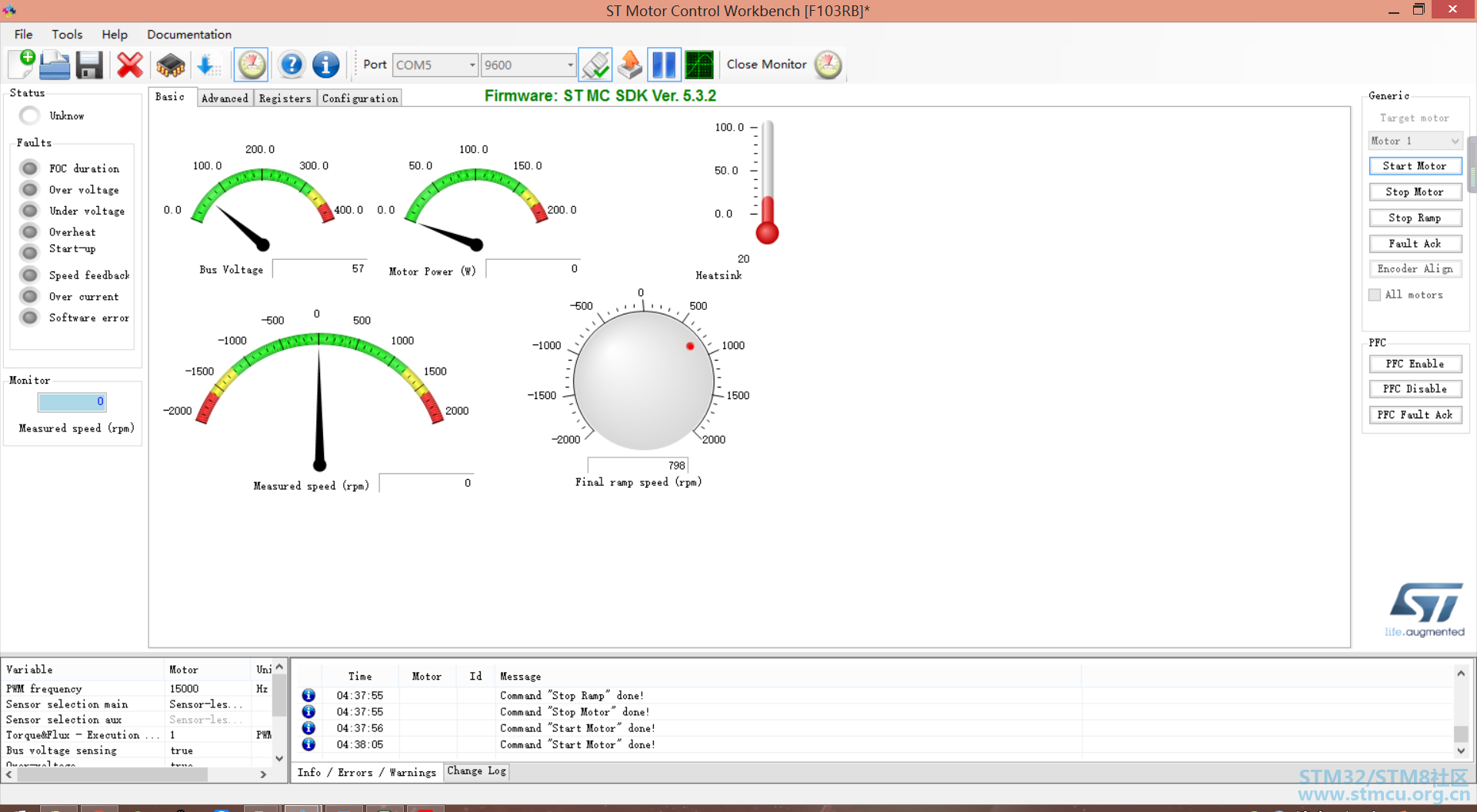Click the gauge monitor icon in toolbar
Image resolution: width=1477 pixels, height=812 pixels.
(x=251, y=65)
